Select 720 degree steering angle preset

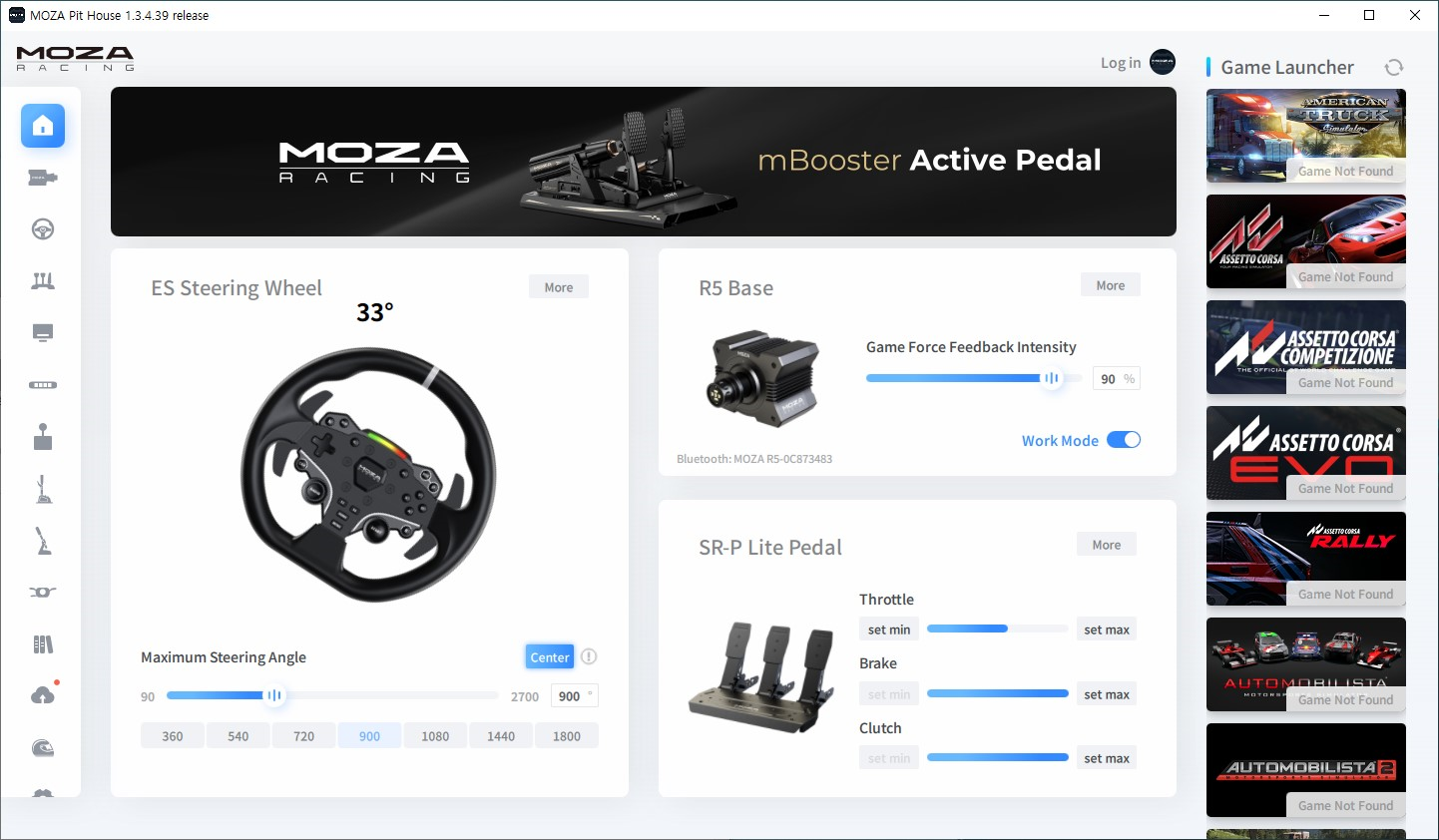(304, 736)
